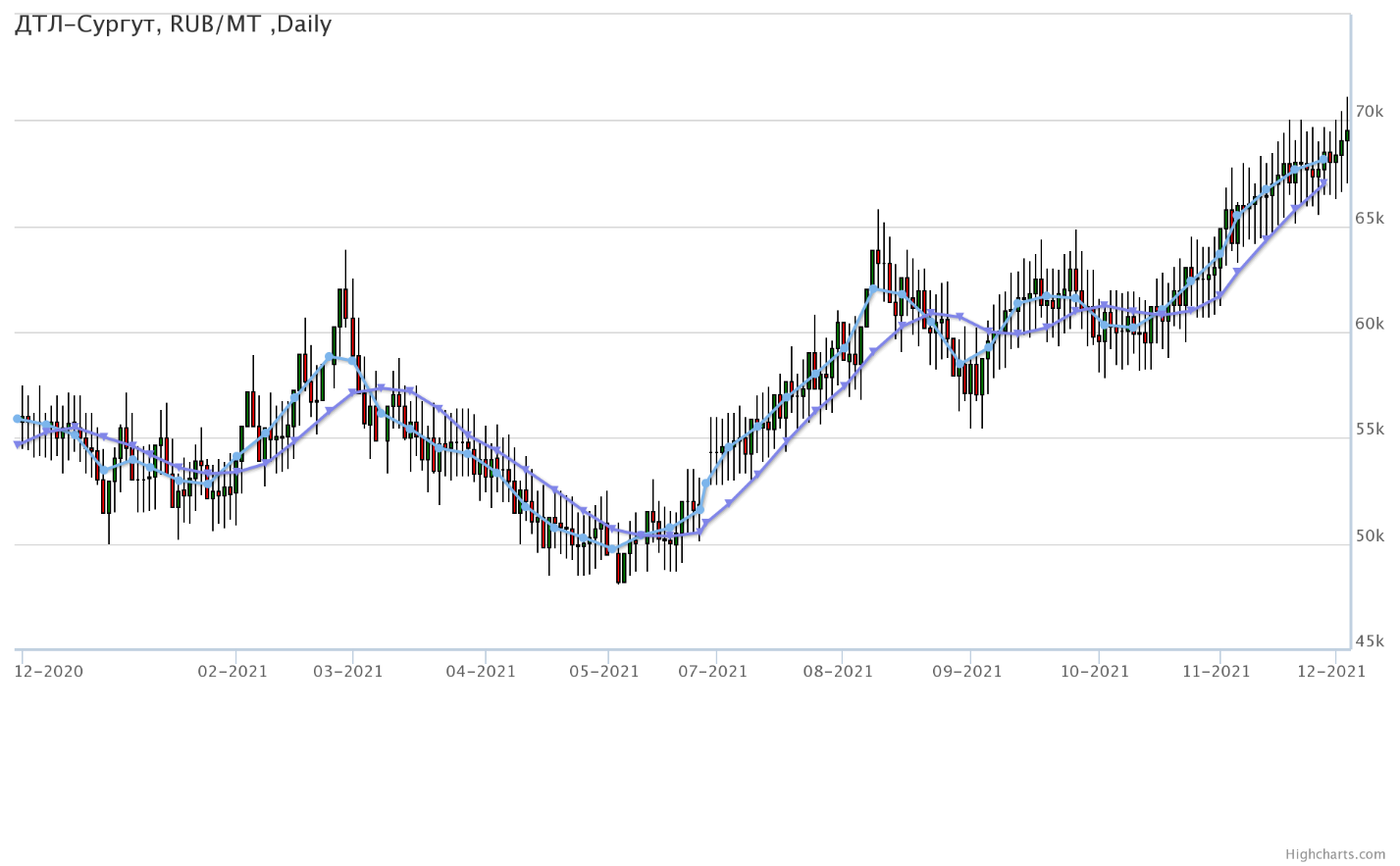Viewport: 1400px width, 866px height.
Task: Click the 07-2021 x-axis date label
Action: [712, 672]
